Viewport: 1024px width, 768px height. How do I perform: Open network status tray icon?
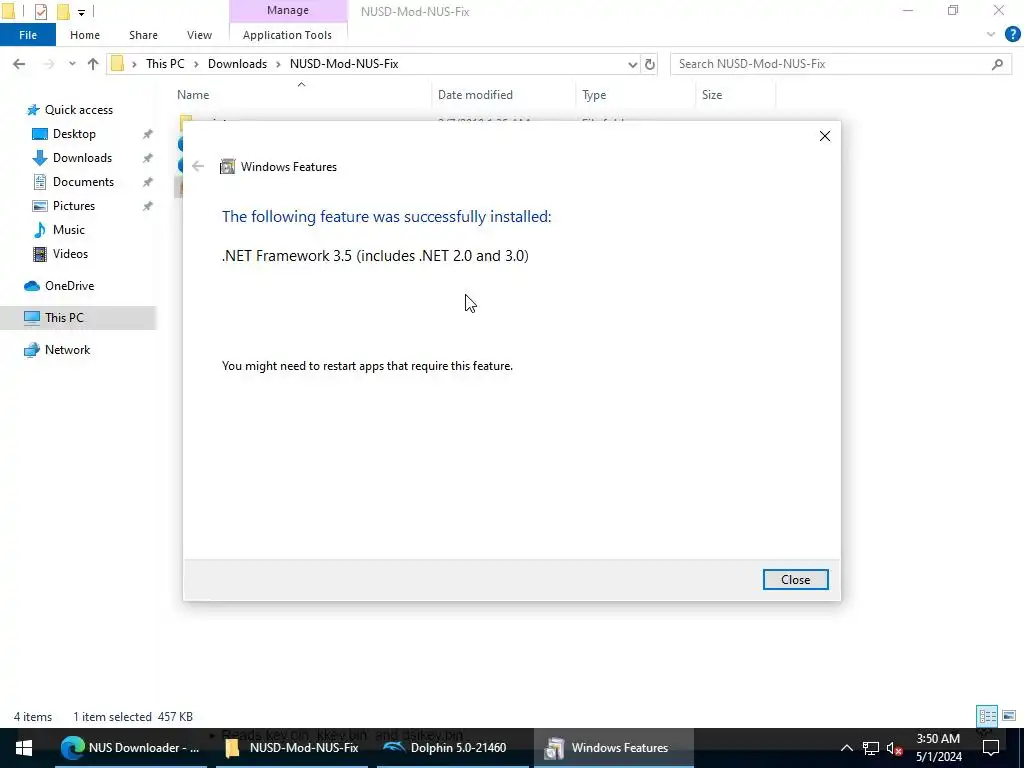(x=871, y=748)
